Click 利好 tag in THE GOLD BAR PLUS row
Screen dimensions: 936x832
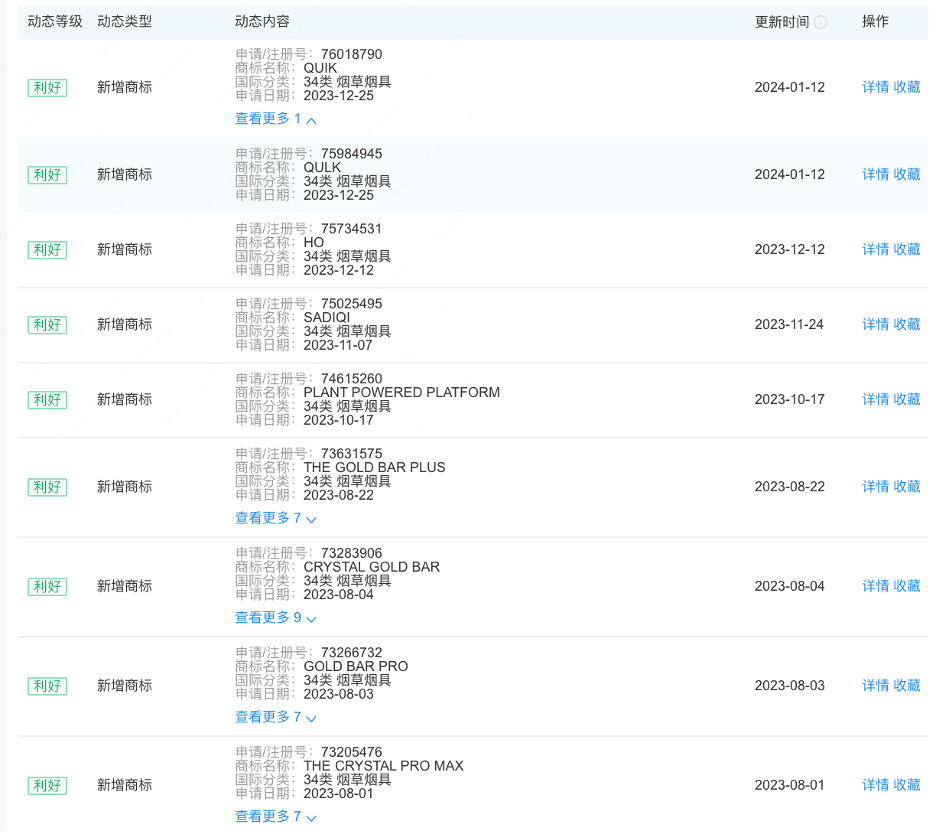coord(47,488)
